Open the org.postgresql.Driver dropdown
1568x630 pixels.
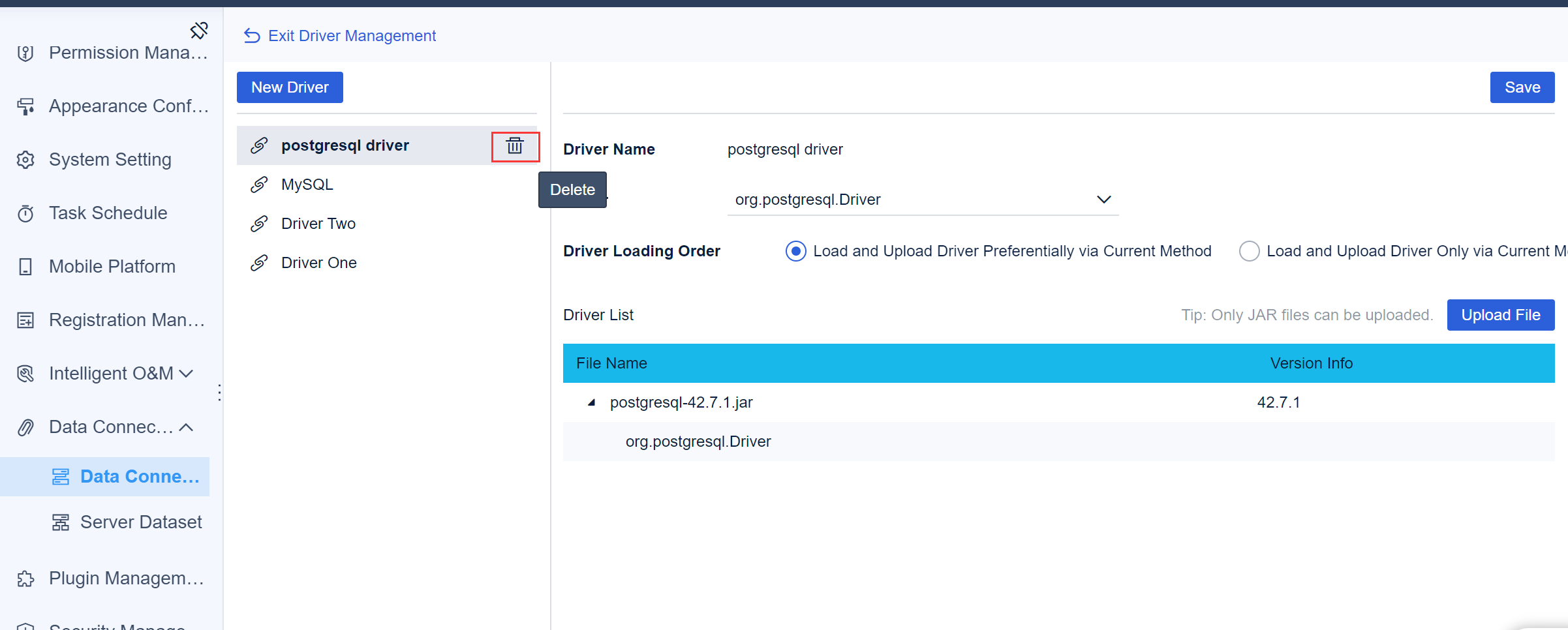tap(1103, 200)
